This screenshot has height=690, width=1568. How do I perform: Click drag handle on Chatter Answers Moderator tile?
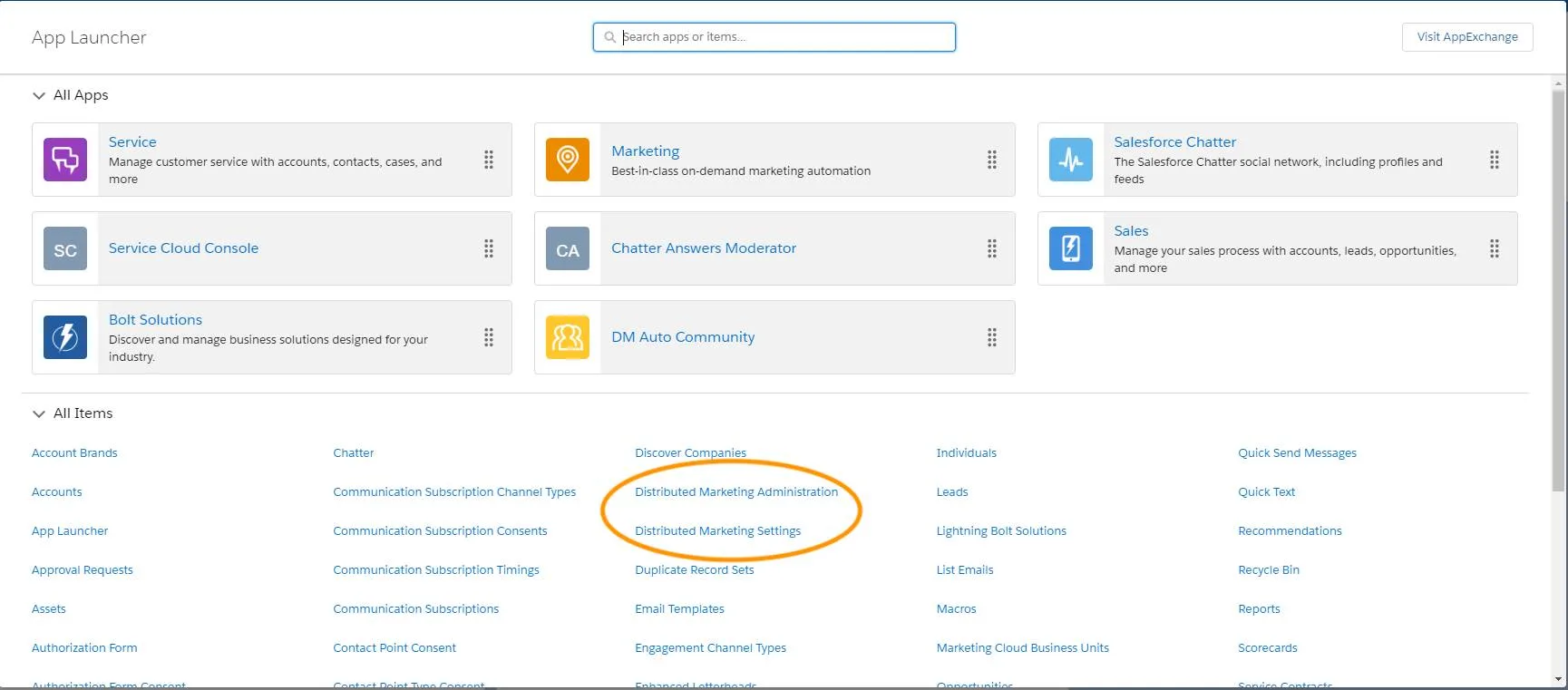[x=992, y=248]
